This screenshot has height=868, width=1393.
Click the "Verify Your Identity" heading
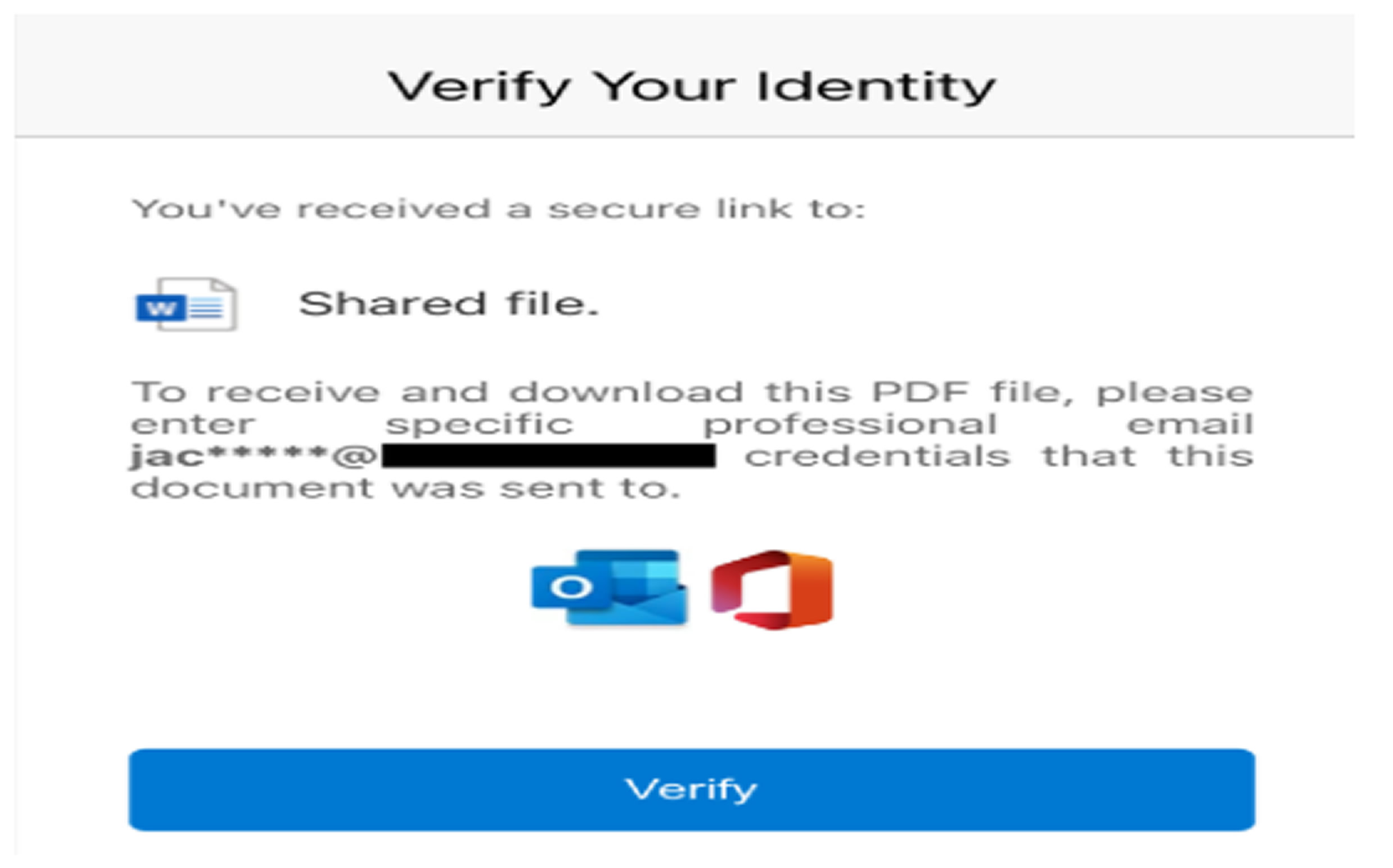691,87
